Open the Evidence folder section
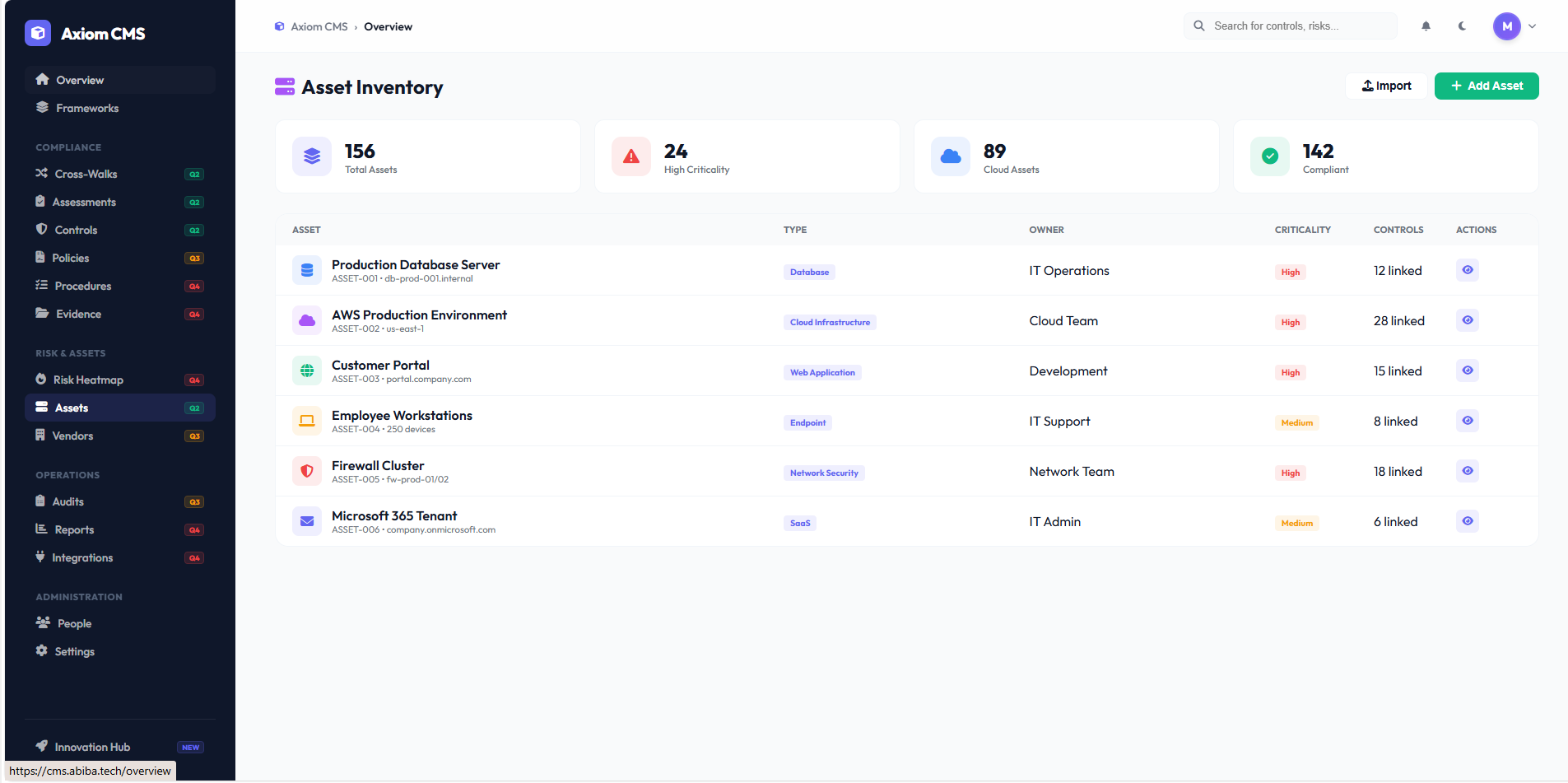This screenshot has height=783, width=1568. (x=78, y=314)
